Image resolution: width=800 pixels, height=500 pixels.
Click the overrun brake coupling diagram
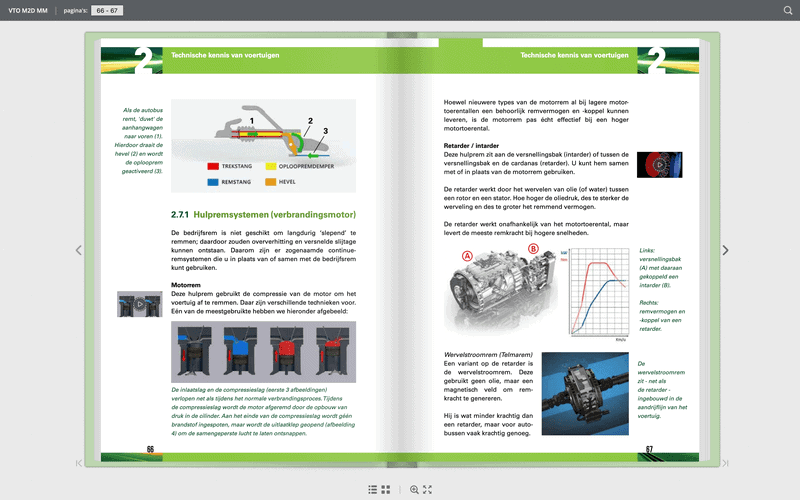pos(263,145)
